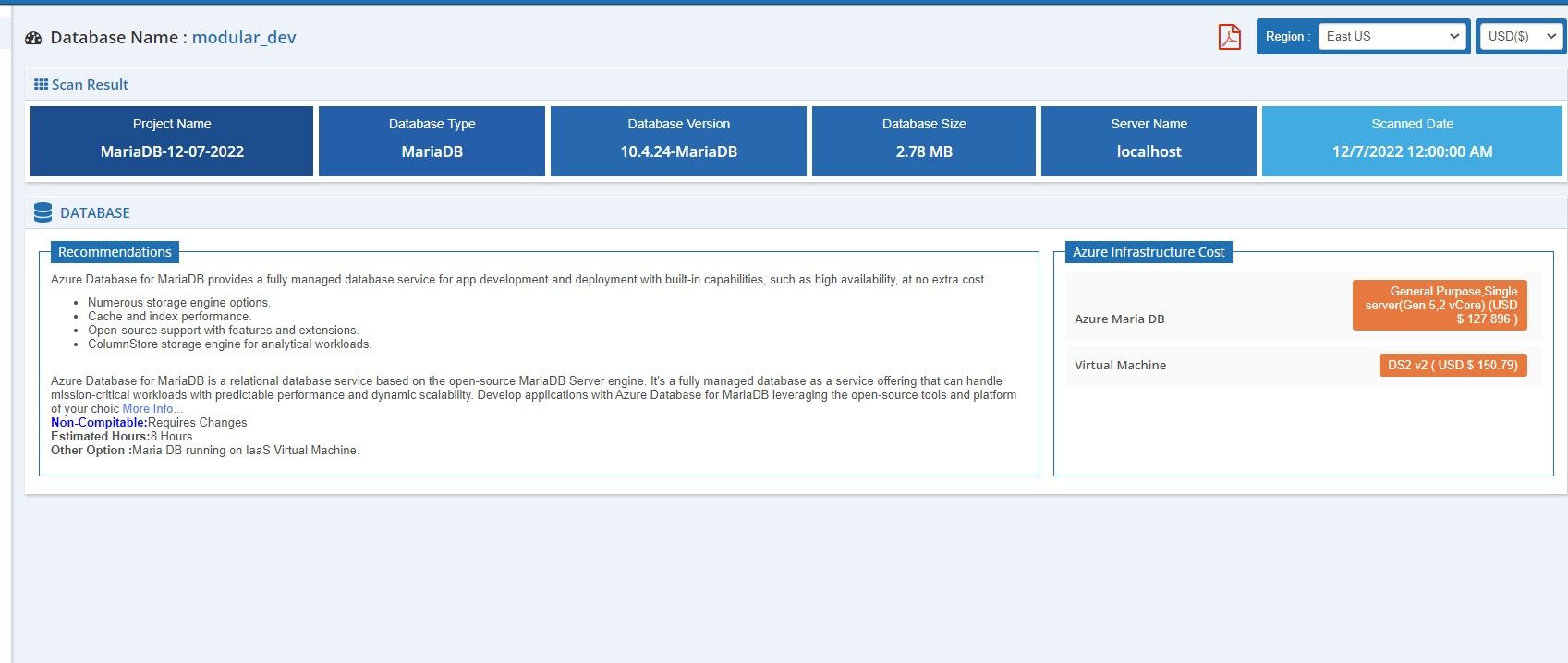Export report using the PDF icon
This screenshot has height=663, width=1568.
click(1229, 37)
